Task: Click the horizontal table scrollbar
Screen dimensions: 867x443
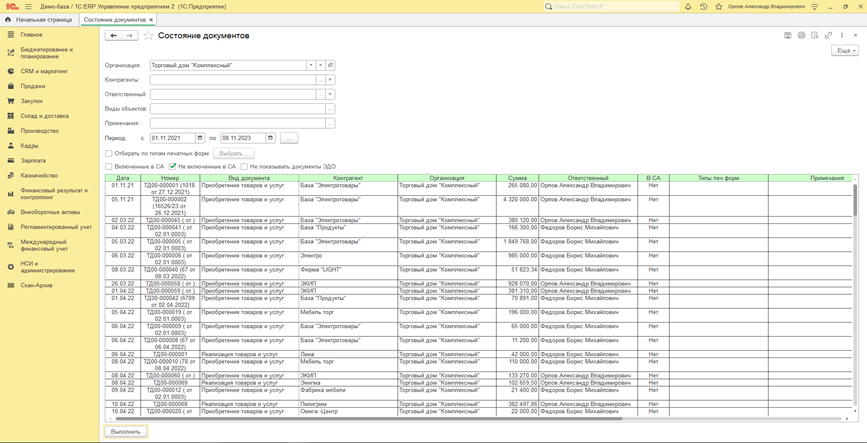Action: point(369,419)
